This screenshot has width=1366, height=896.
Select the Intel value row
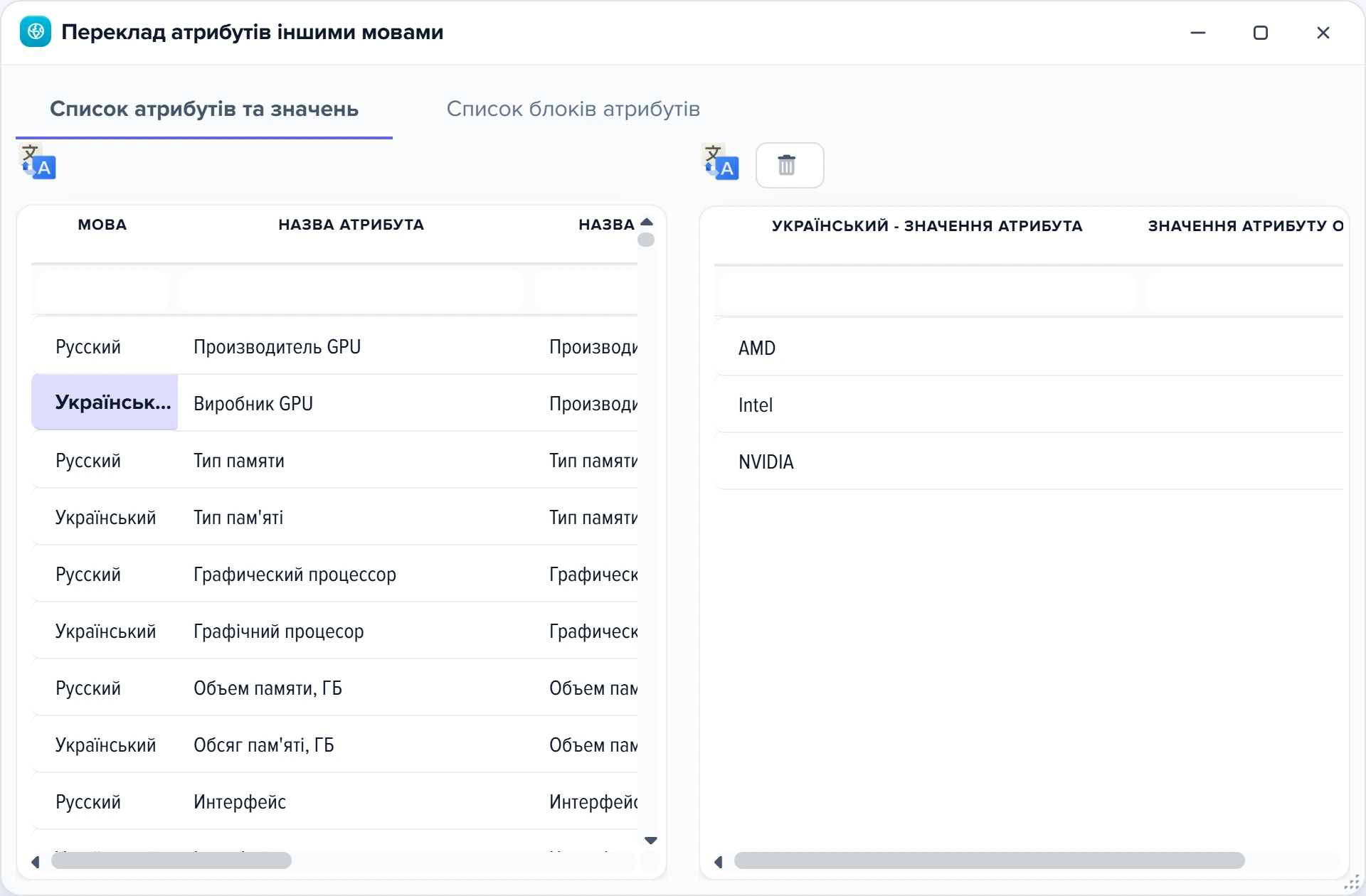click(1029, 405)
